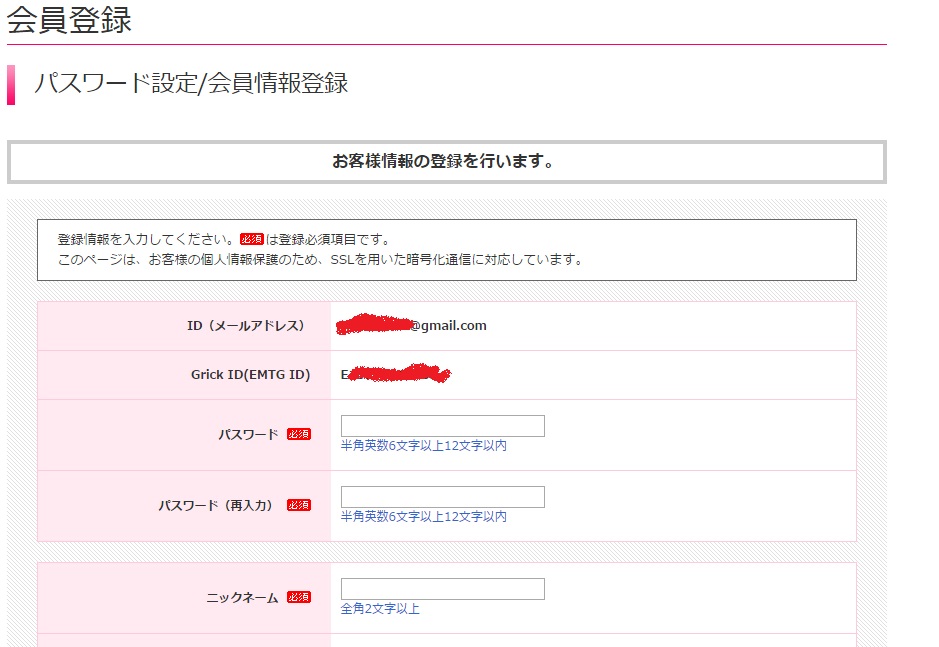Click the hint text under the password re-entry field
The height and width of the screenshot is (647, 939).
pyautogui.click(x=423, y=517)
